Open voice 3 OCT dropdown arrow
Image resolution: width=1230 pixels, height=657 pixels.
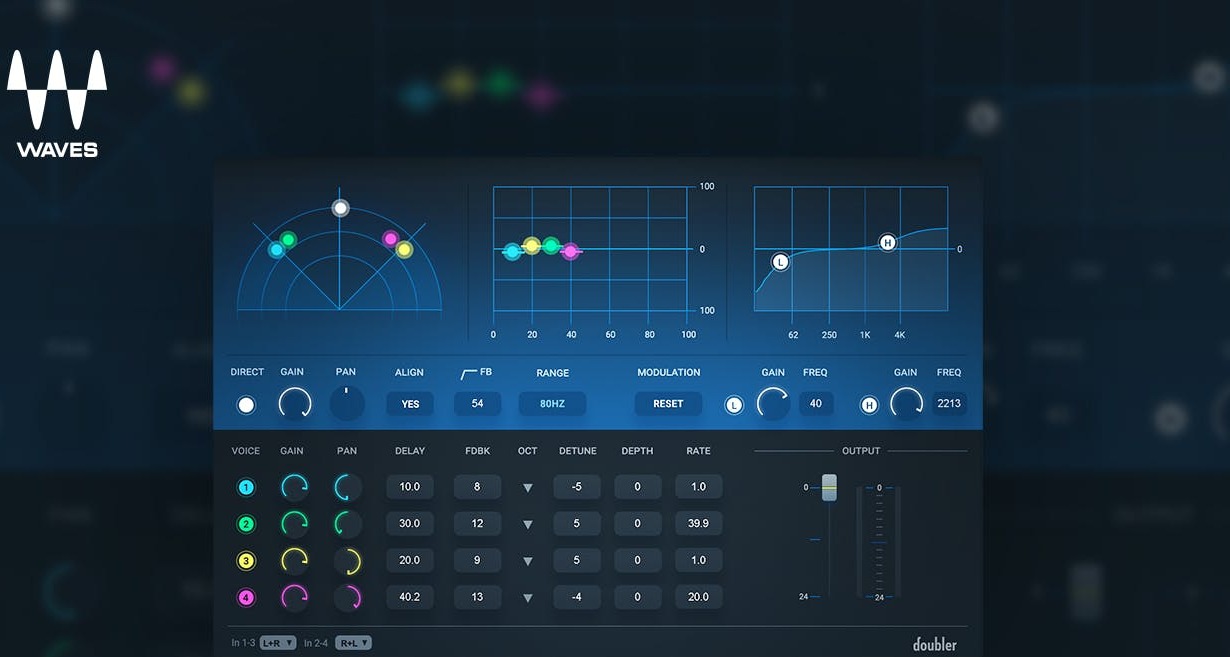coord(528,562)
